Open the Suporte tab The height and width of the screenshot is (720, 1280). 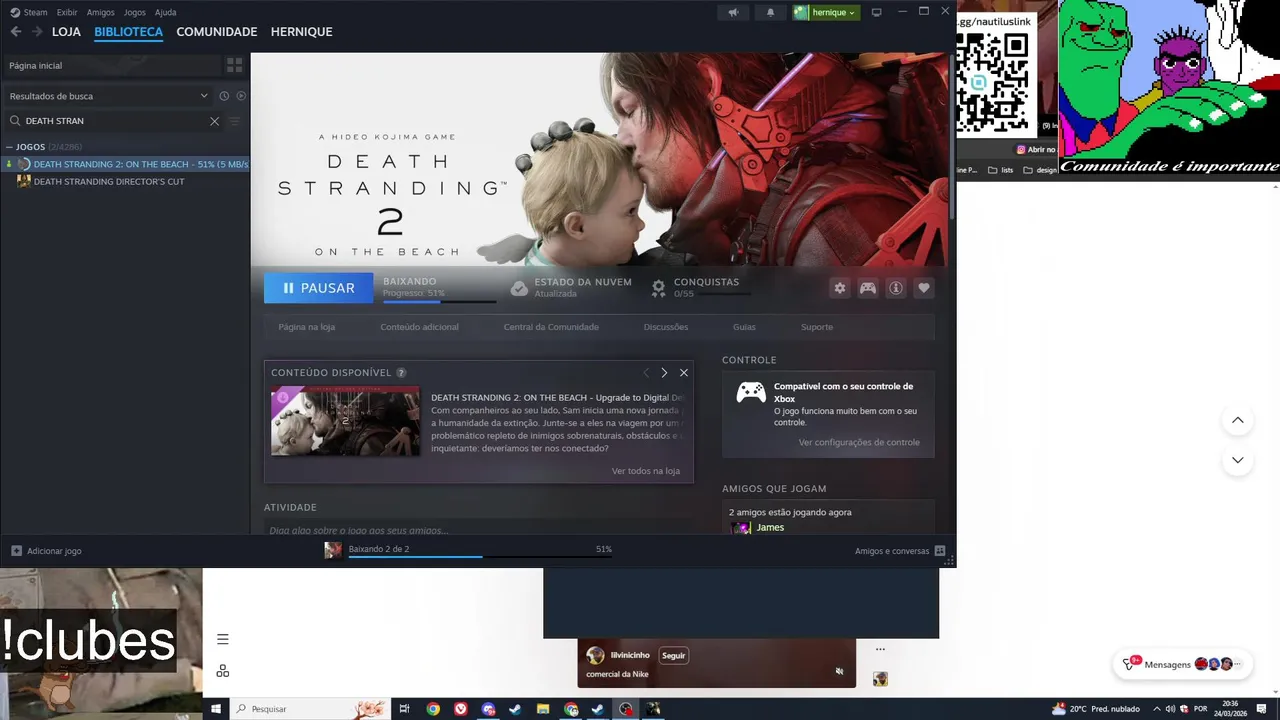coord(817,327)
